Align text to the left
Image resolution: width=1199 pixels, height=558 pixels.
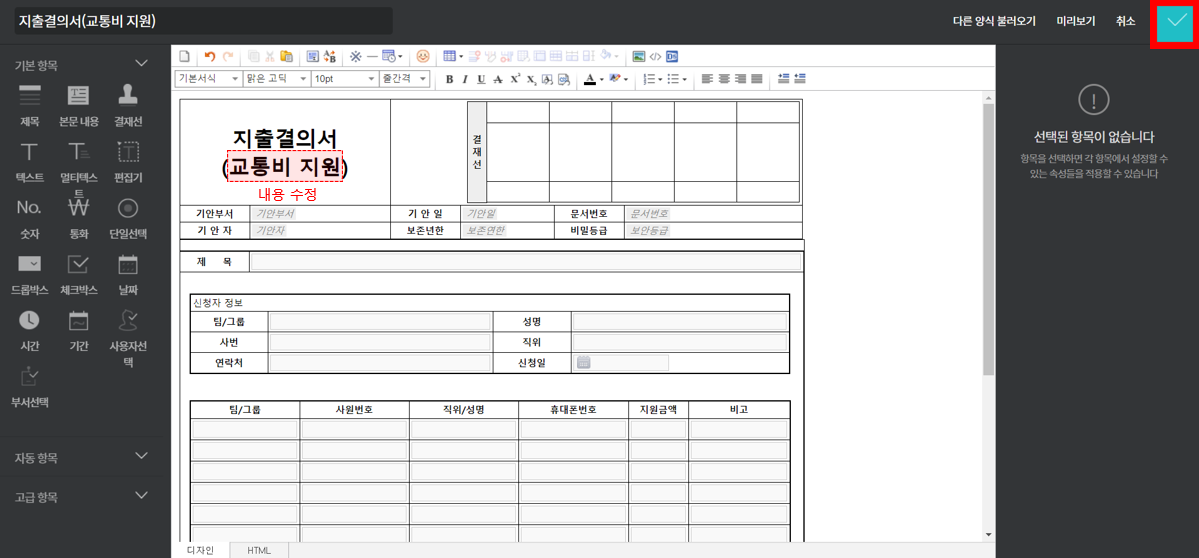(x=707, y=79)
